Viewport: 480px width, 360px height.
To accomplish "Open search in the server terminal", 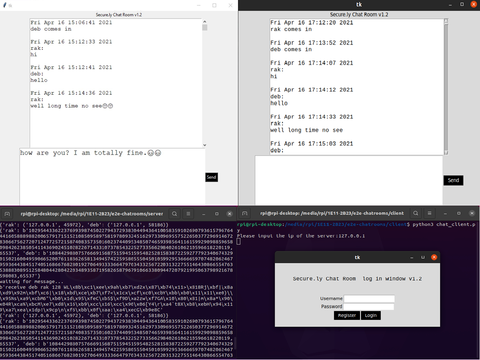I will pyautogui.click(x=174, y=214).
